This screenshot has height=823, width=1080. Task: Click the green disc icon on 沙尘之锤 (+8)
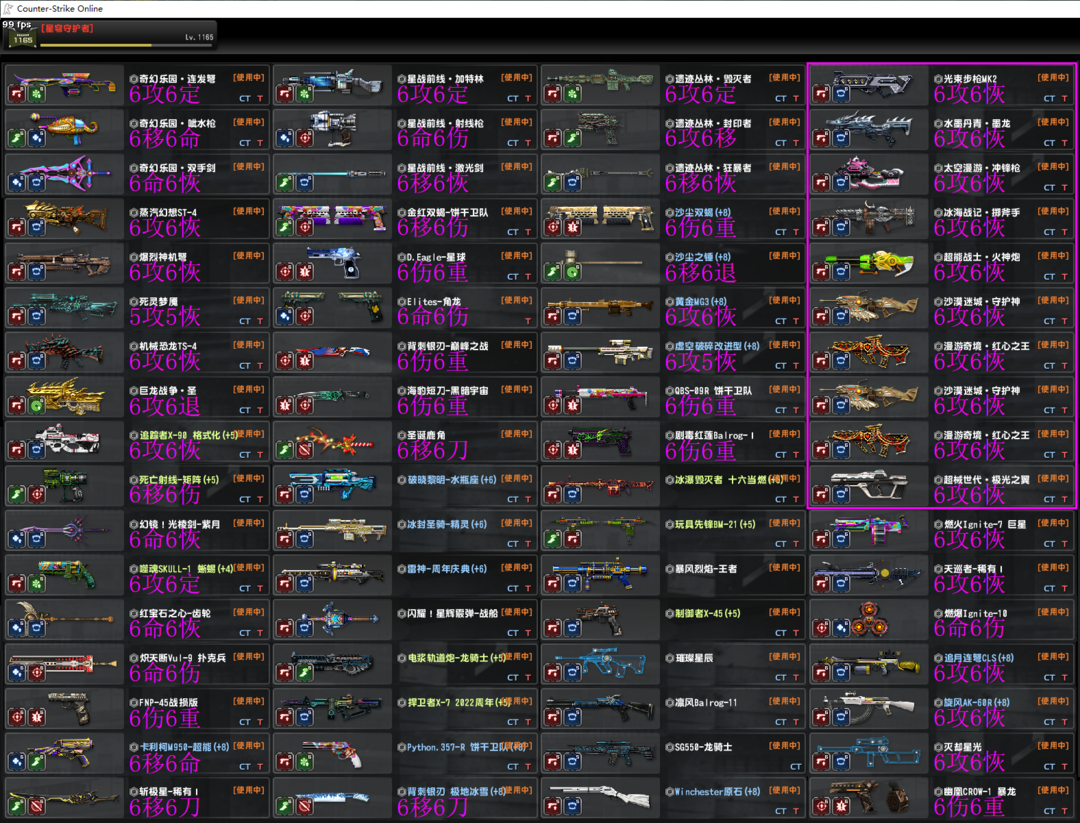pyautogui.click(x=572, y=271)
